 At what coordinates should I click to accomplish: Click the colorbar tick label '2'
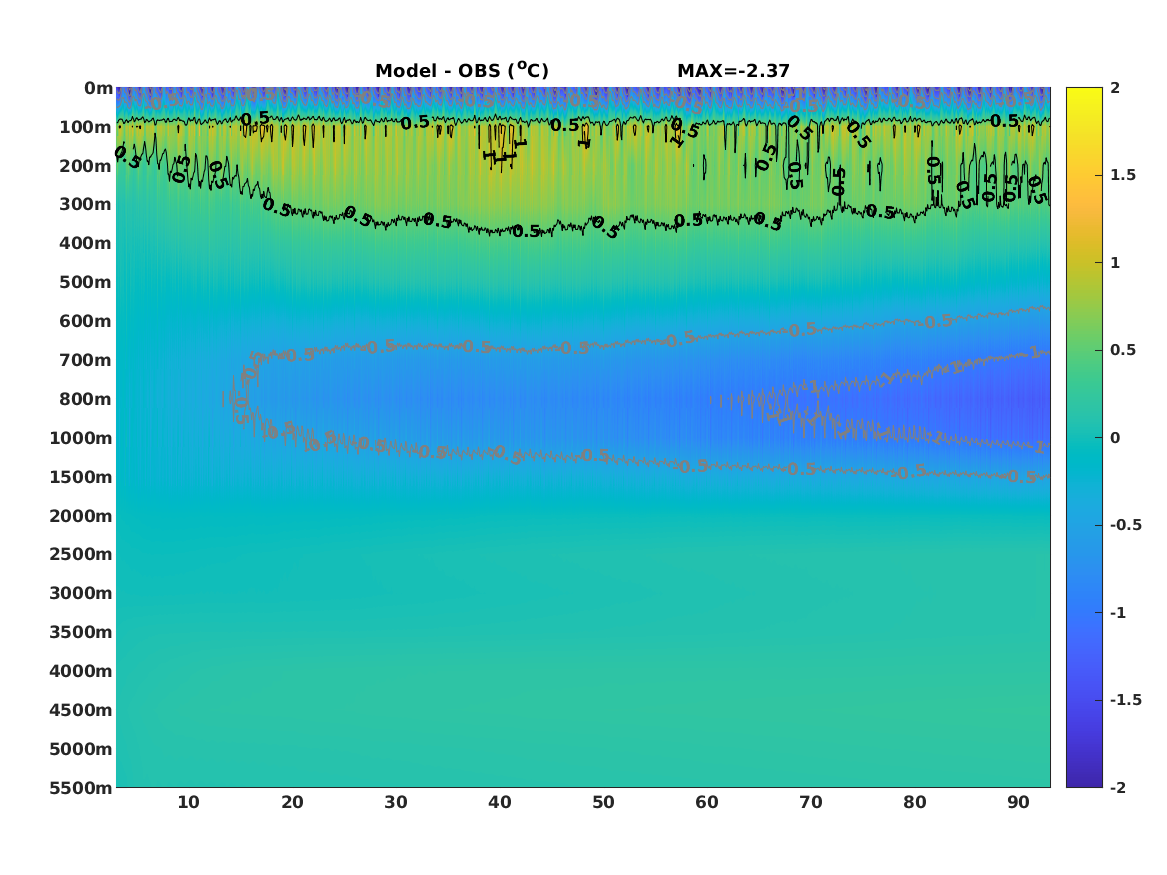click(1115, 88)
